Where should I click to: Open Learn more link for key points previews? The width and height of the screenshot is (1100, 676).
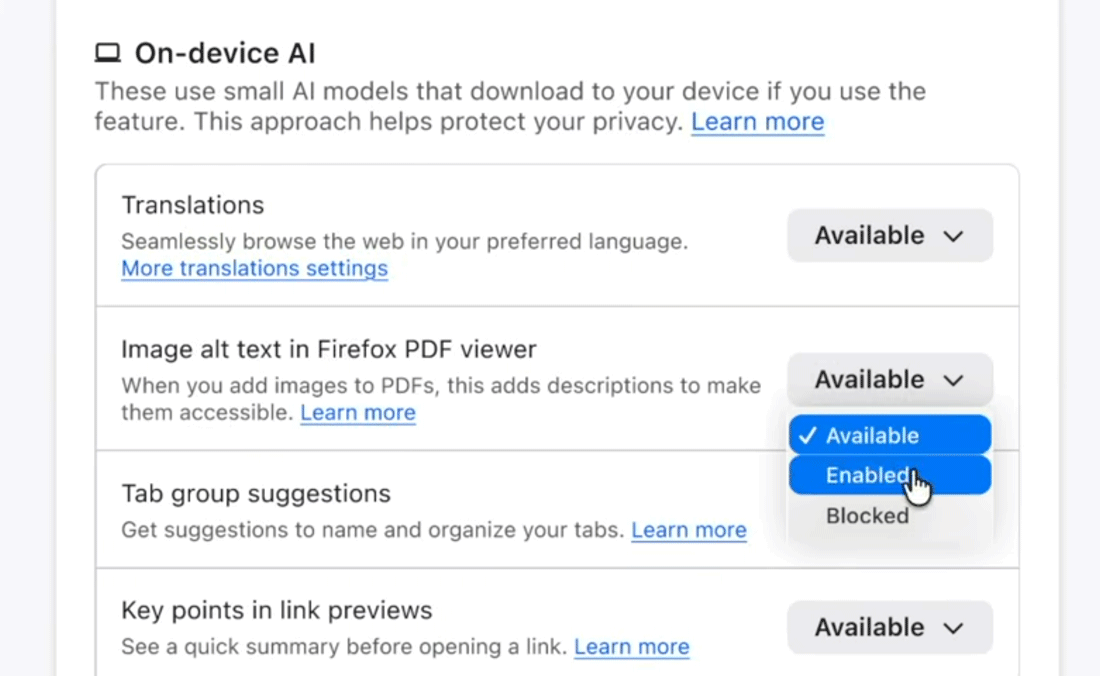[631, 647]
